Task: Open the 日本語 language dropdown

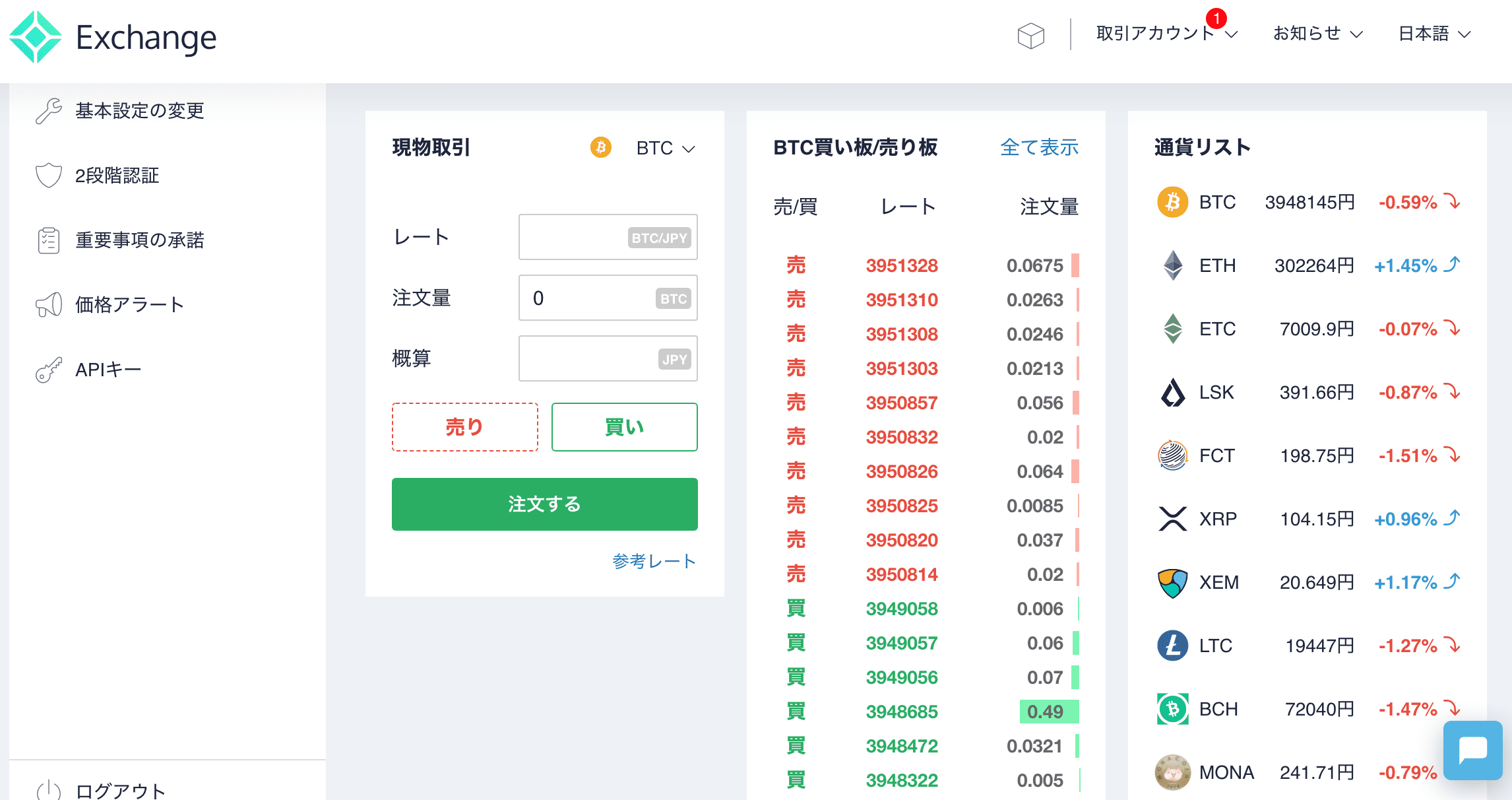Action: pos(1434,34)
